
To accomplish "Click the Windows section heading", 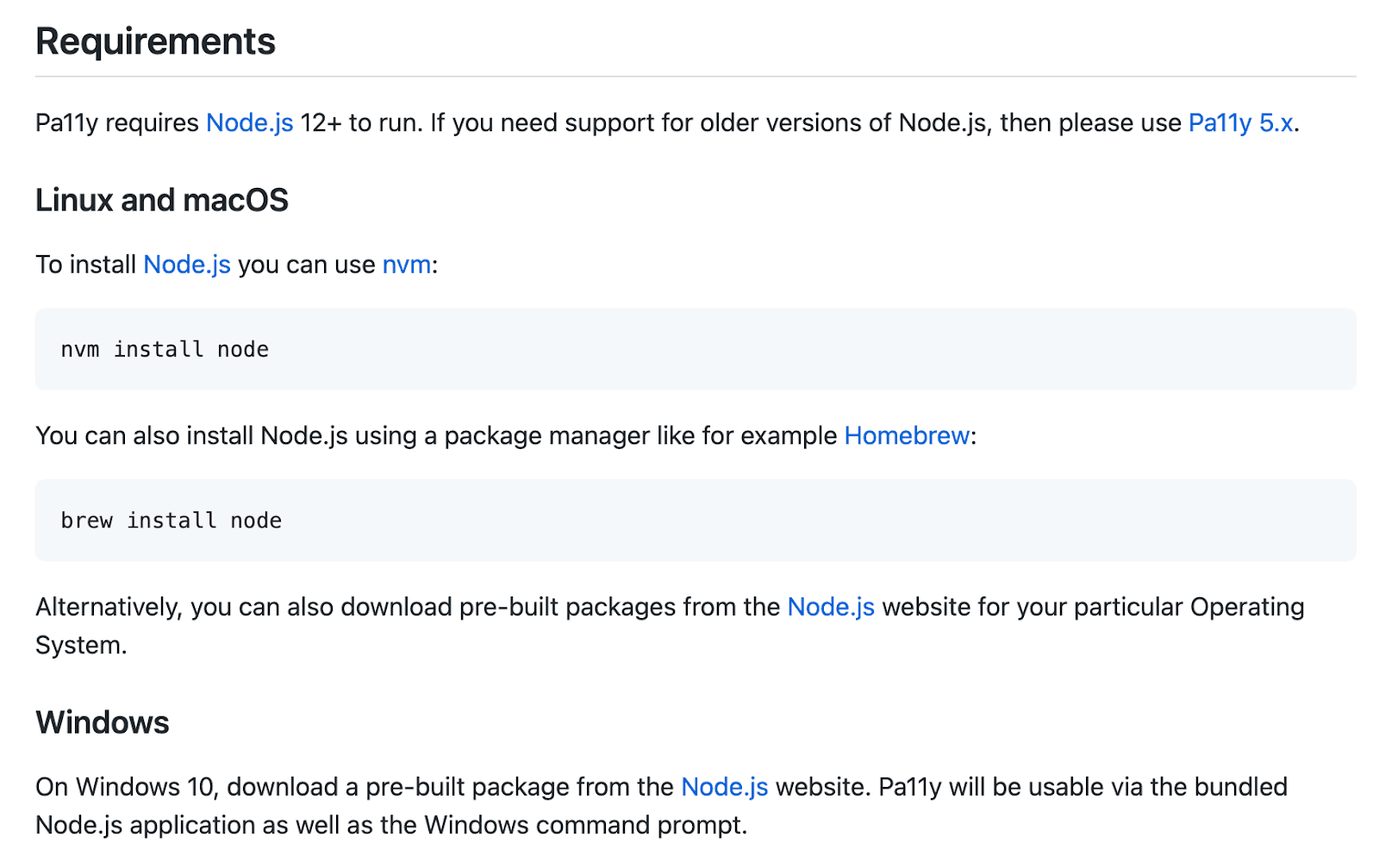I will pyautogui.click(x=102, y=722).
